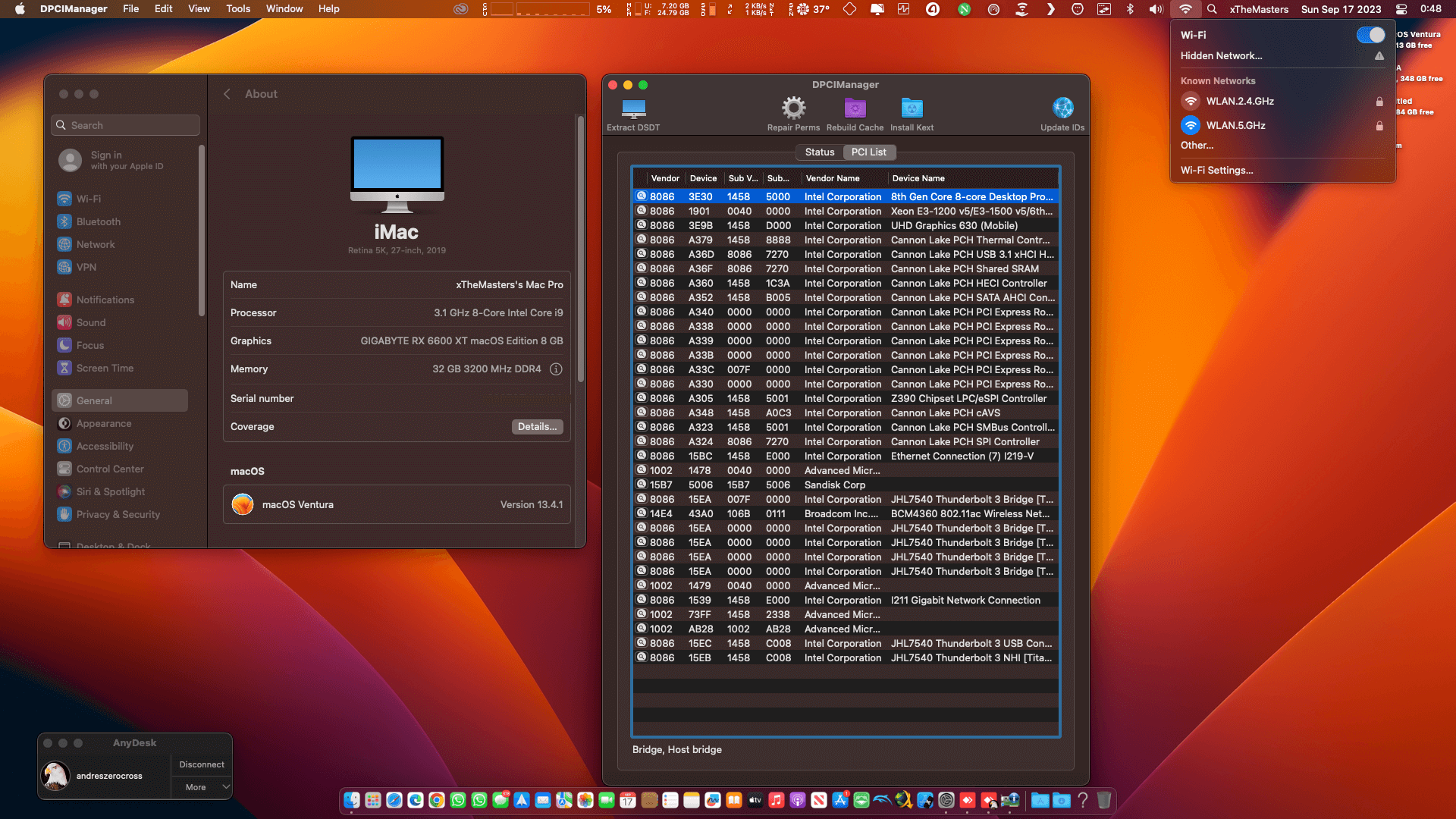Viewport: 1456px width, 819px height.
Task: Click the Rebuild Cache toolbar icon
Action: click(x=855, y=108)
